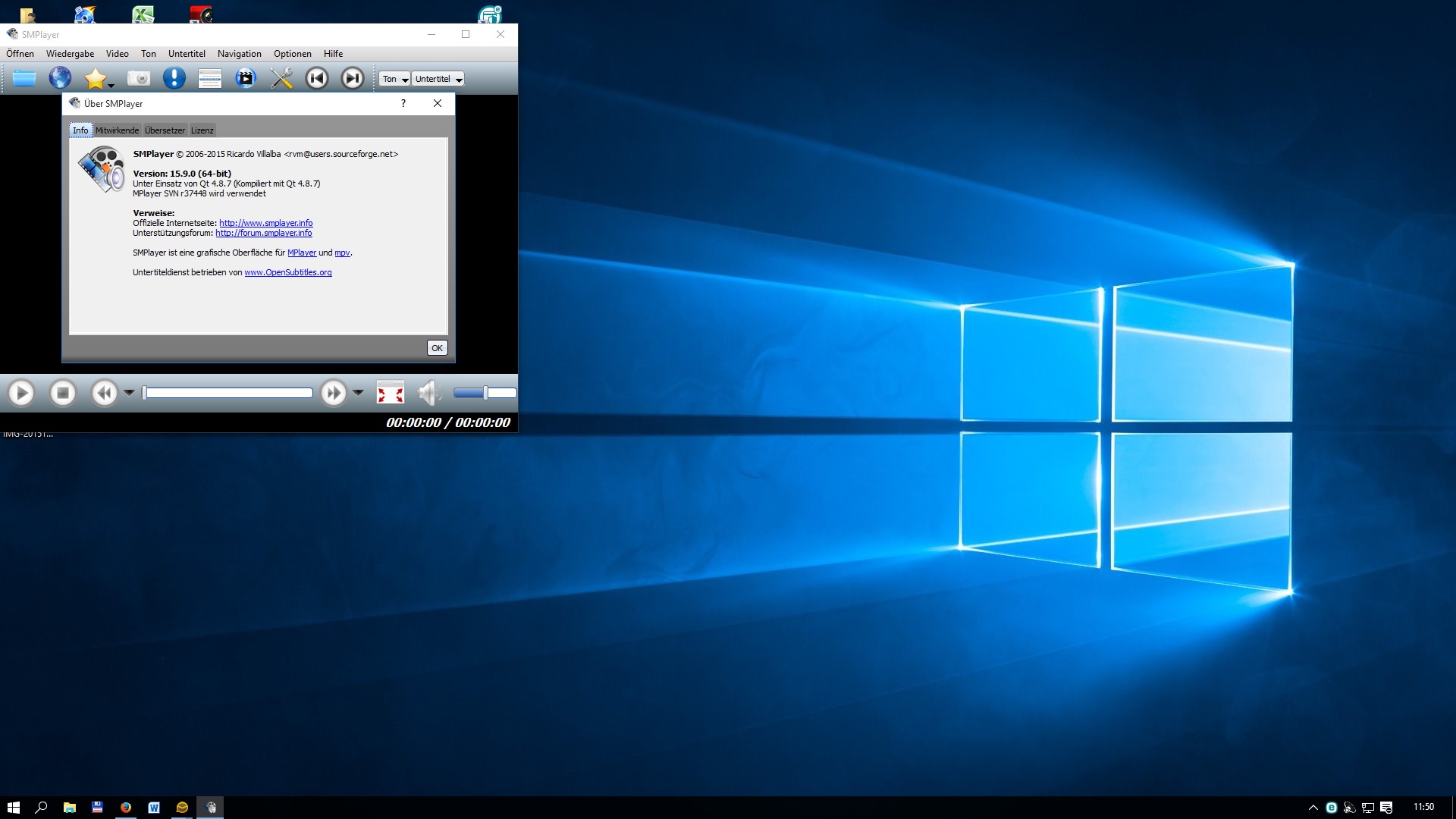Open the http://www.smplayer.info link

point(266,223)
